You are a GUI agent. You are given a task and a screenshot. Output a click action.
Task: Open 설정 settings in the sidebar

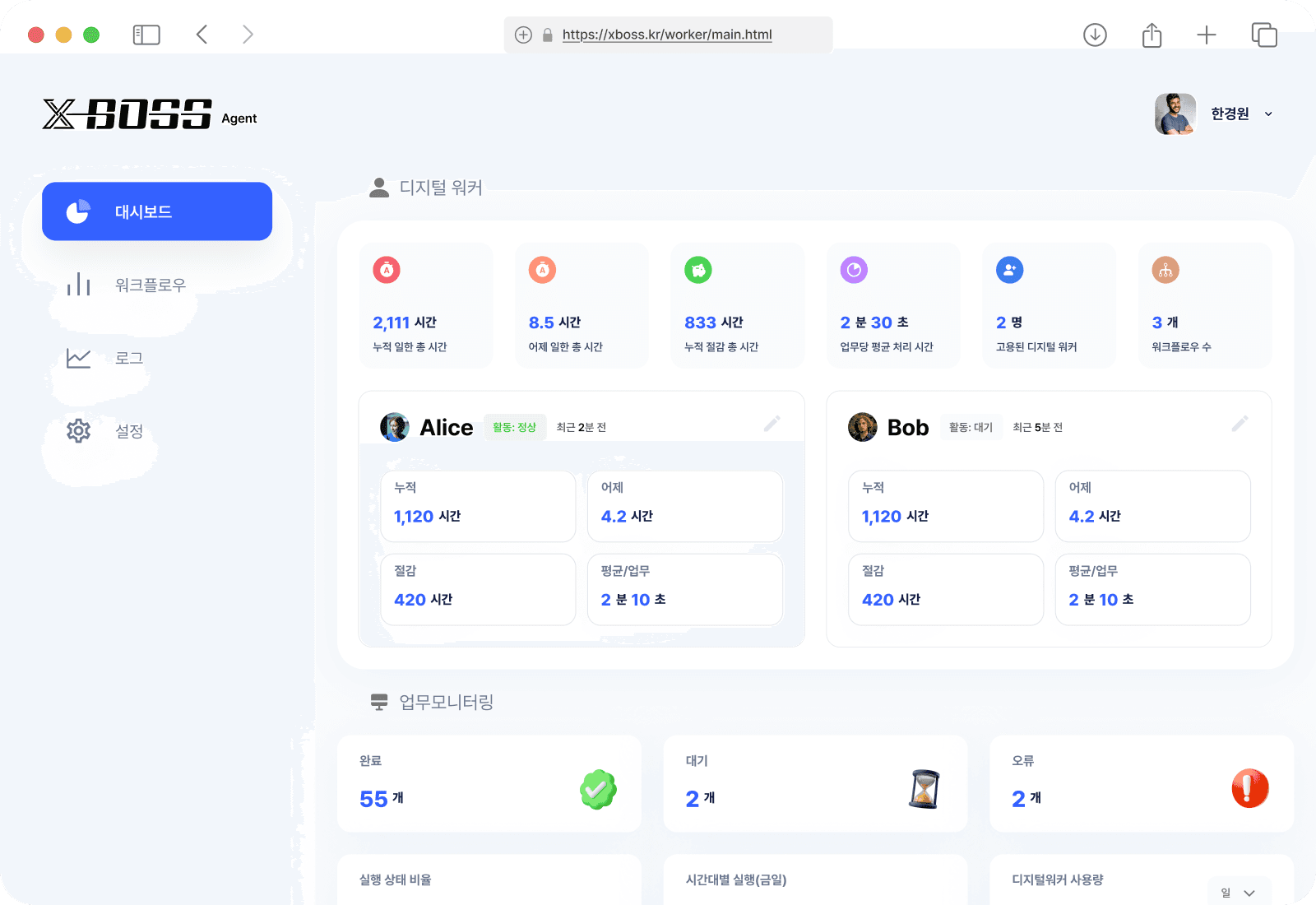pos(128,431)
